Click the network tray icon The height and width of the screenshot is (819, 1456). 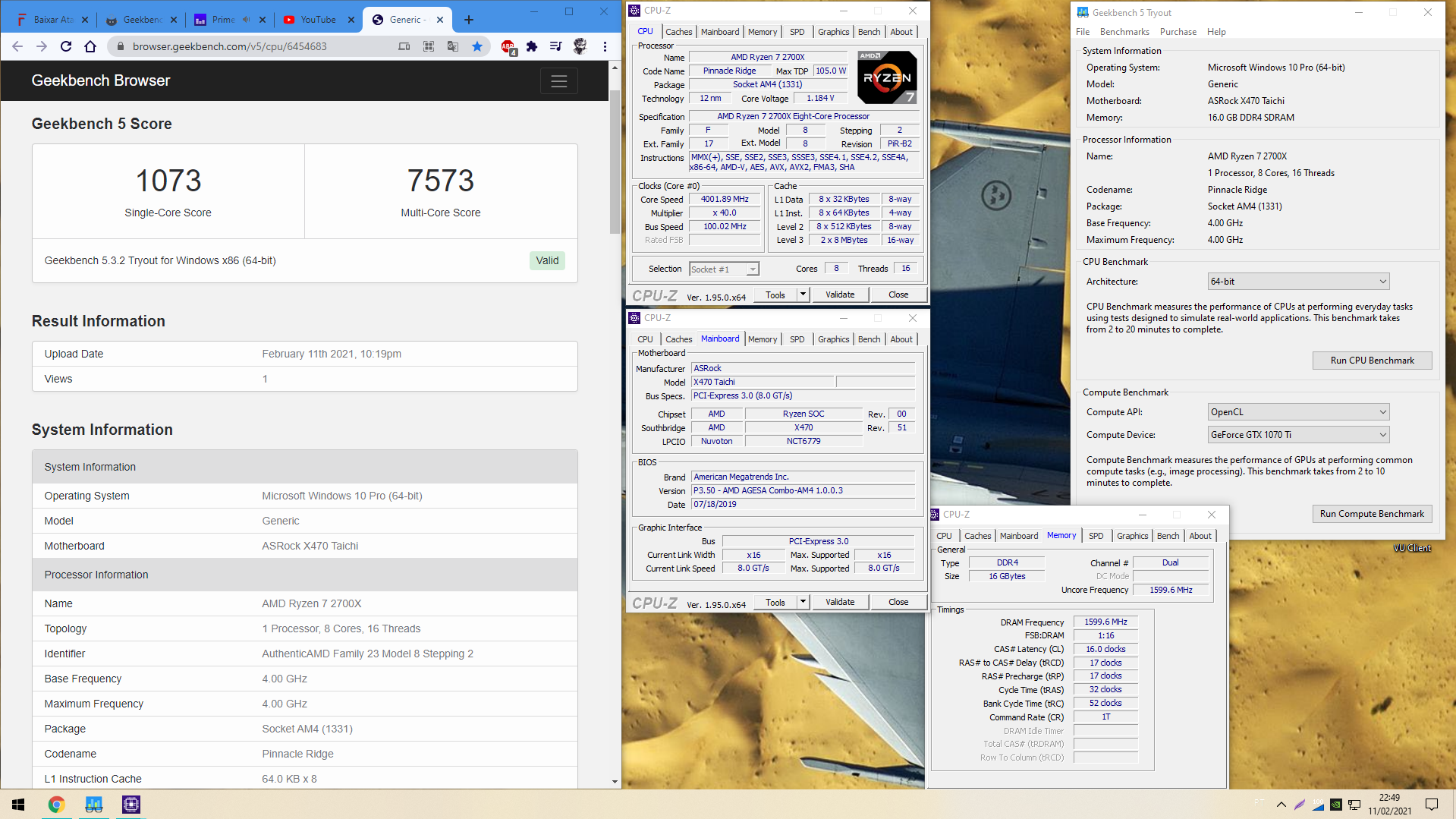click(1354, 805)
